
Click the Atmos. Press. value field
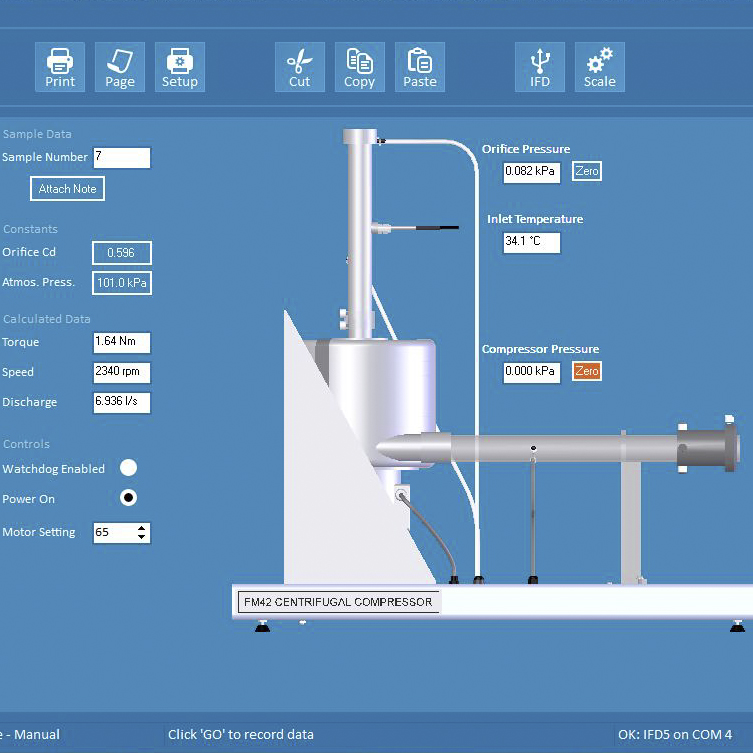(x=121, y=283)
